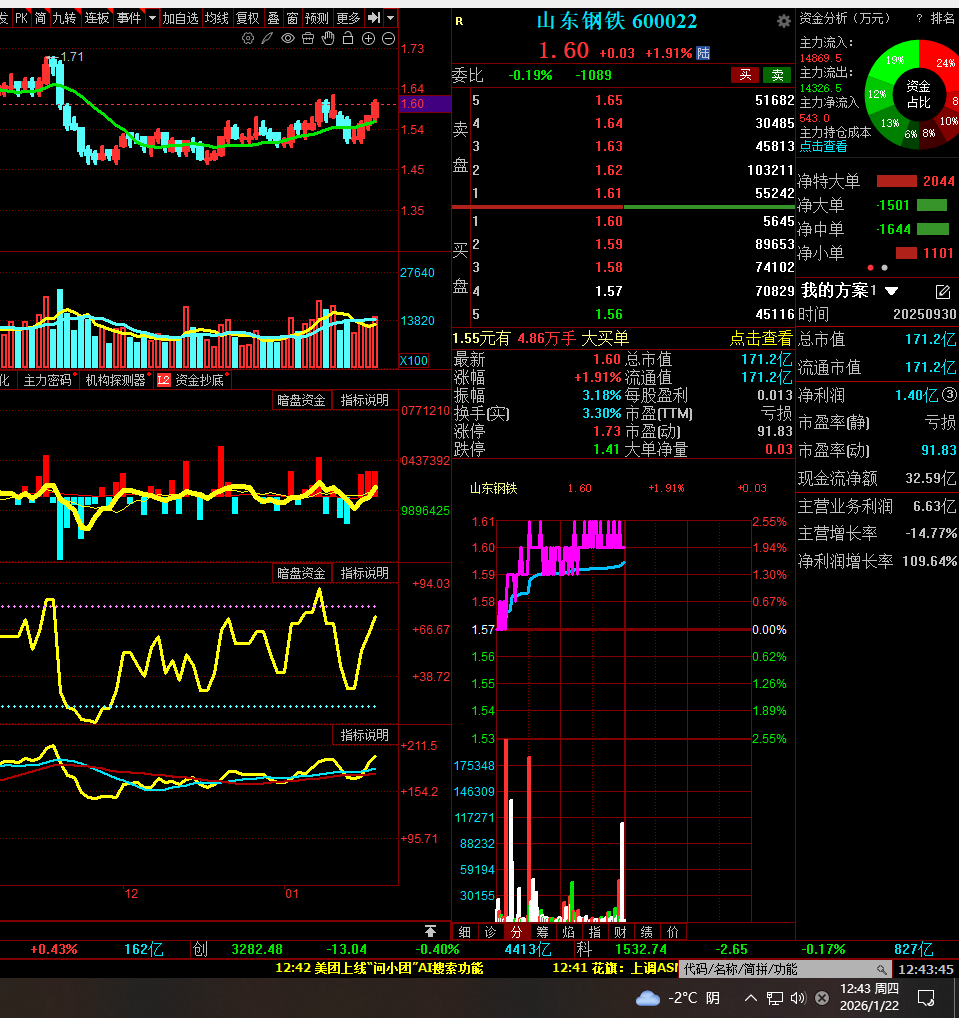This screenshot has height=1018, width=959.
Task: Toggle the 连板 indicator
Action: [x=97, y=18]
